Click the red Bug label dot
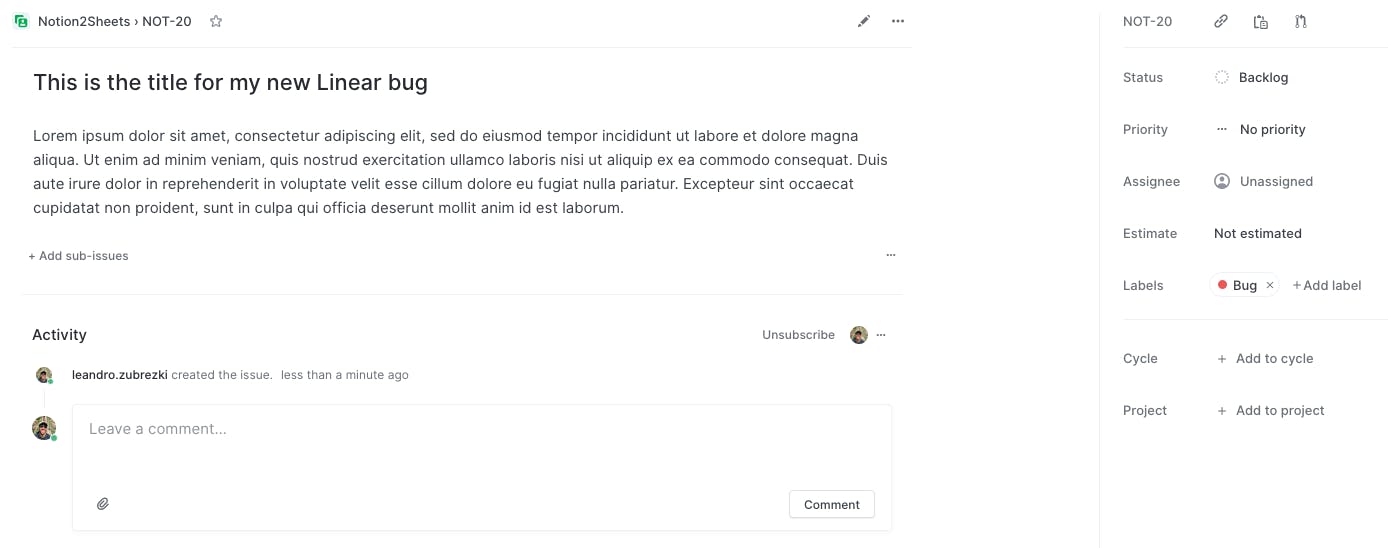 click(1222, 285)
